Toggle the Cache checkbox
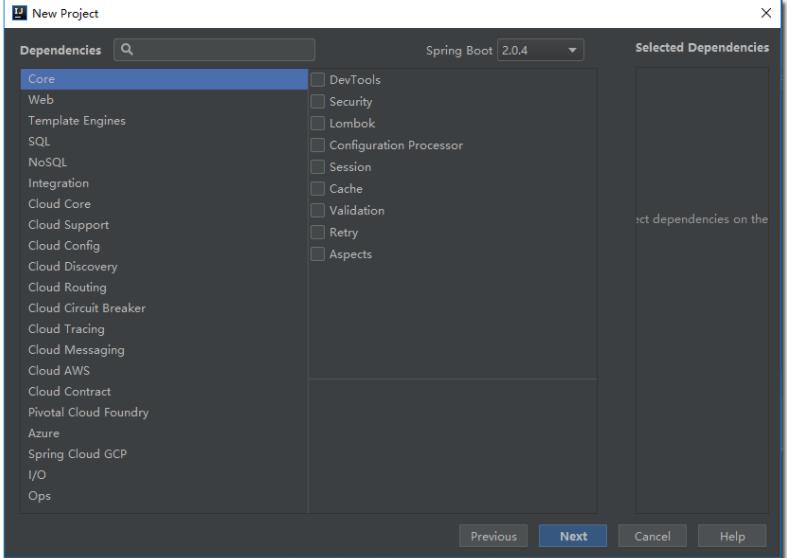Viewport: 787px width, 558px height. (x=317, y=189)
